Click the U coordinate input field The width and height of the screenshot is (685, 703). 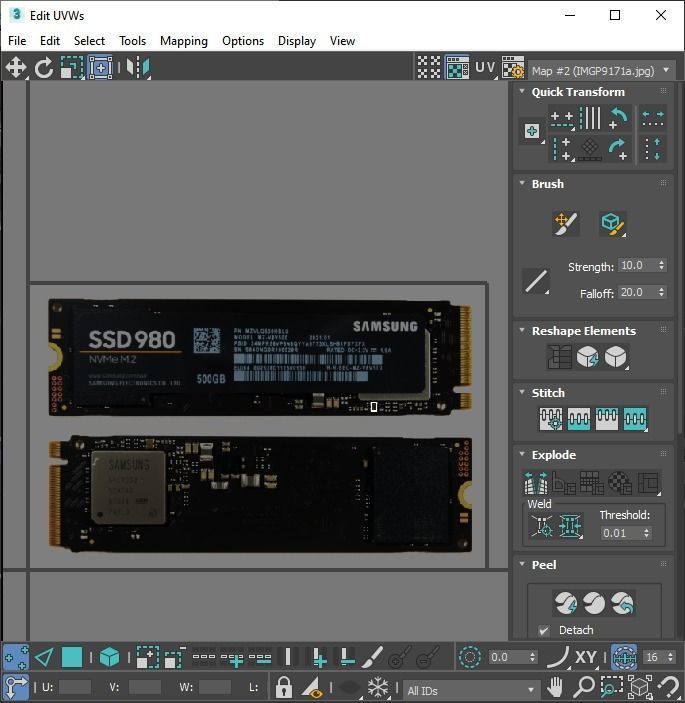click(74, 687)
